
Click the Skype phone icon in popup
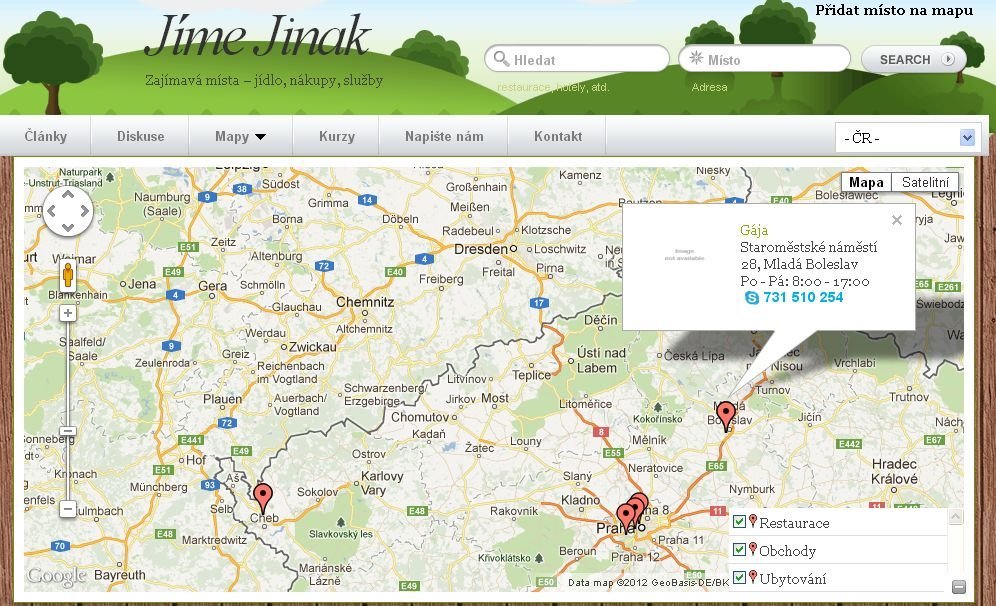[751, 298]
